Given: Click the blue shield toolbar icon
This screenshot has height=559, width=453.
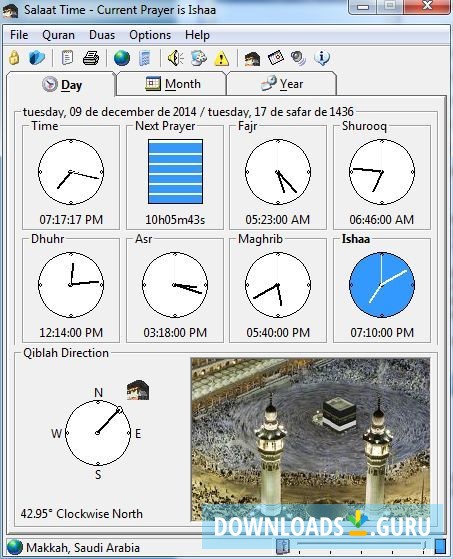Looking at the screenshot, I should (x=37, y=58).
